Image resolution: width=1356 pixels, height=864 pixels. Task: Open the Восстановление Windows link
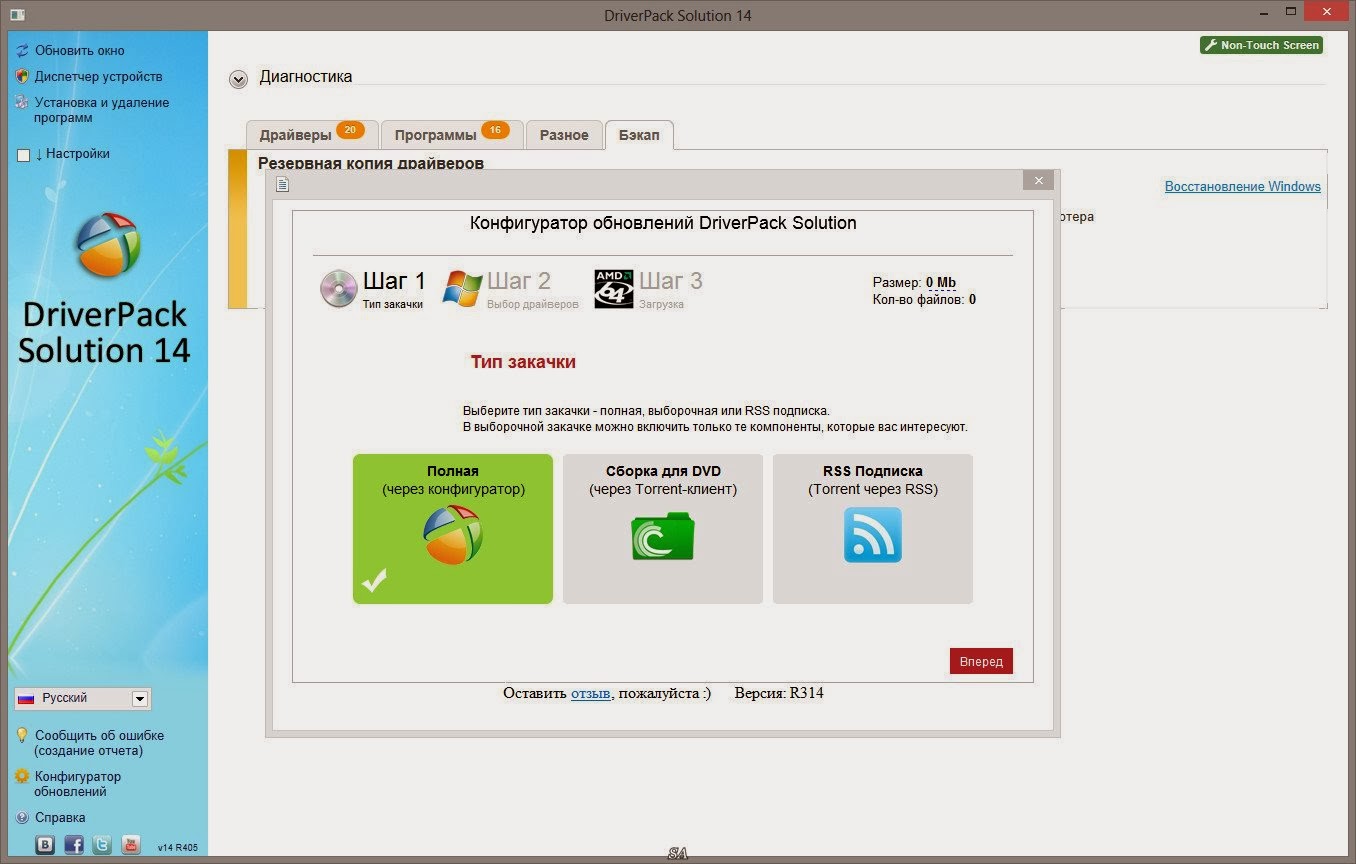tap(1242, 186)
